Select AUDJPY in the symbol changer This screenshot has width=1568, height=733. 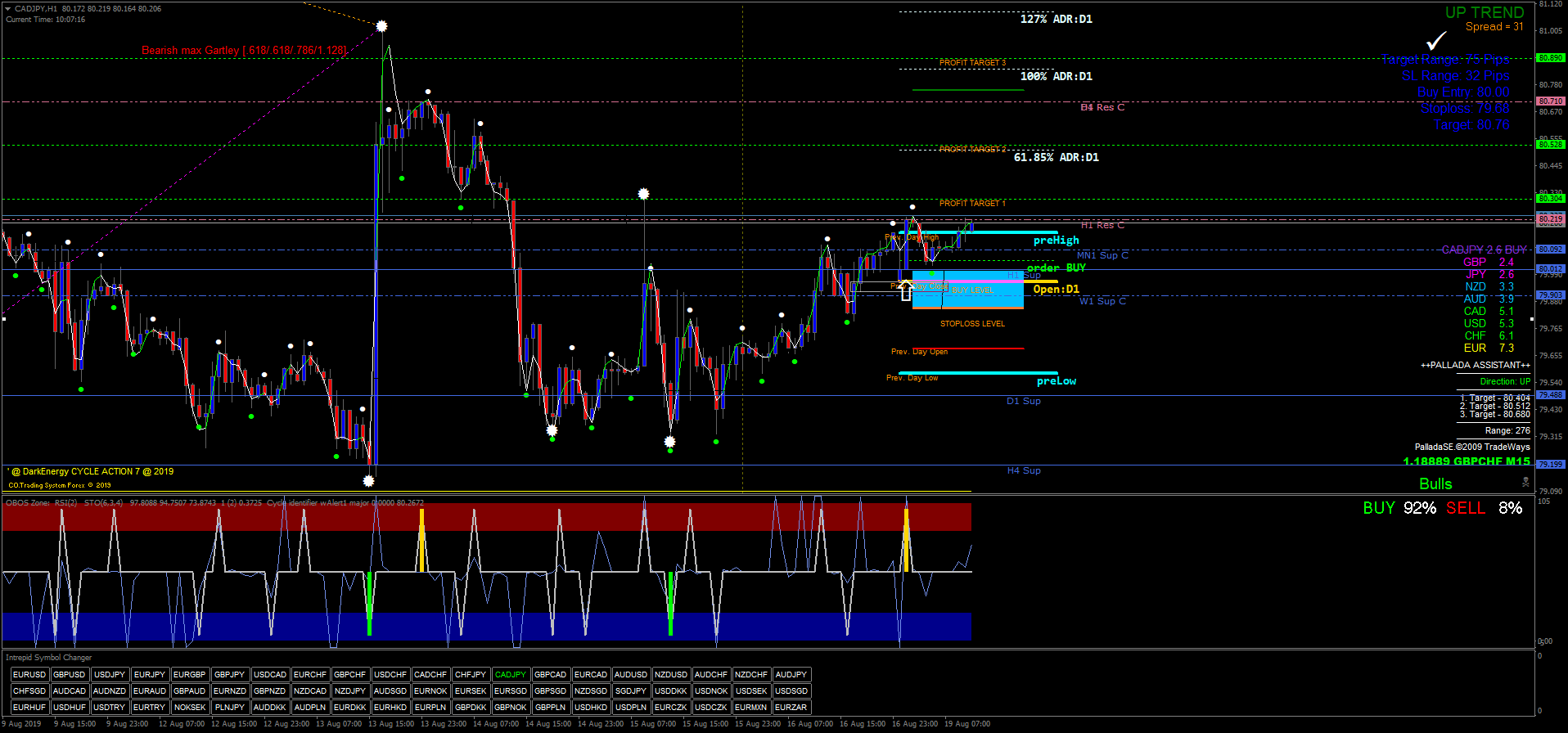tap(791, 675)
